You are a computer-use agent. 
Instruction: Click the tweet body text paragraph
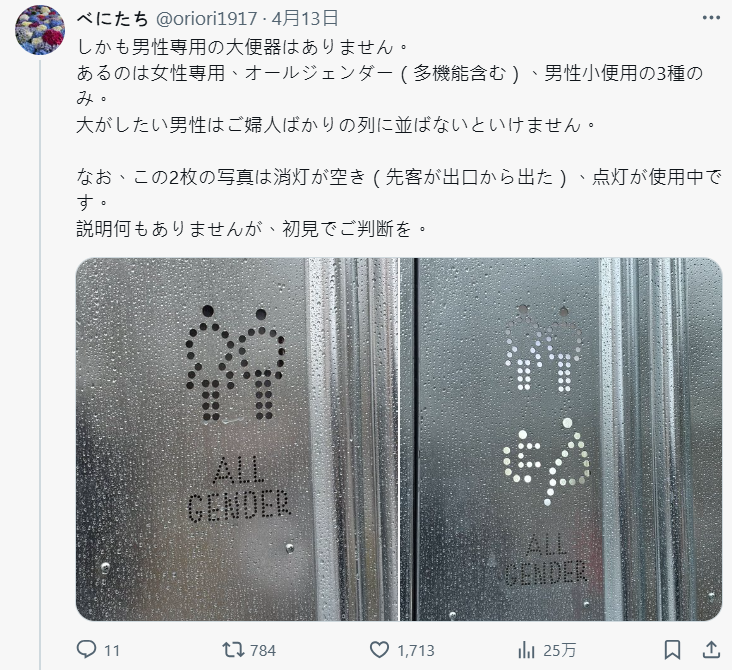click(x=399, y=138)
